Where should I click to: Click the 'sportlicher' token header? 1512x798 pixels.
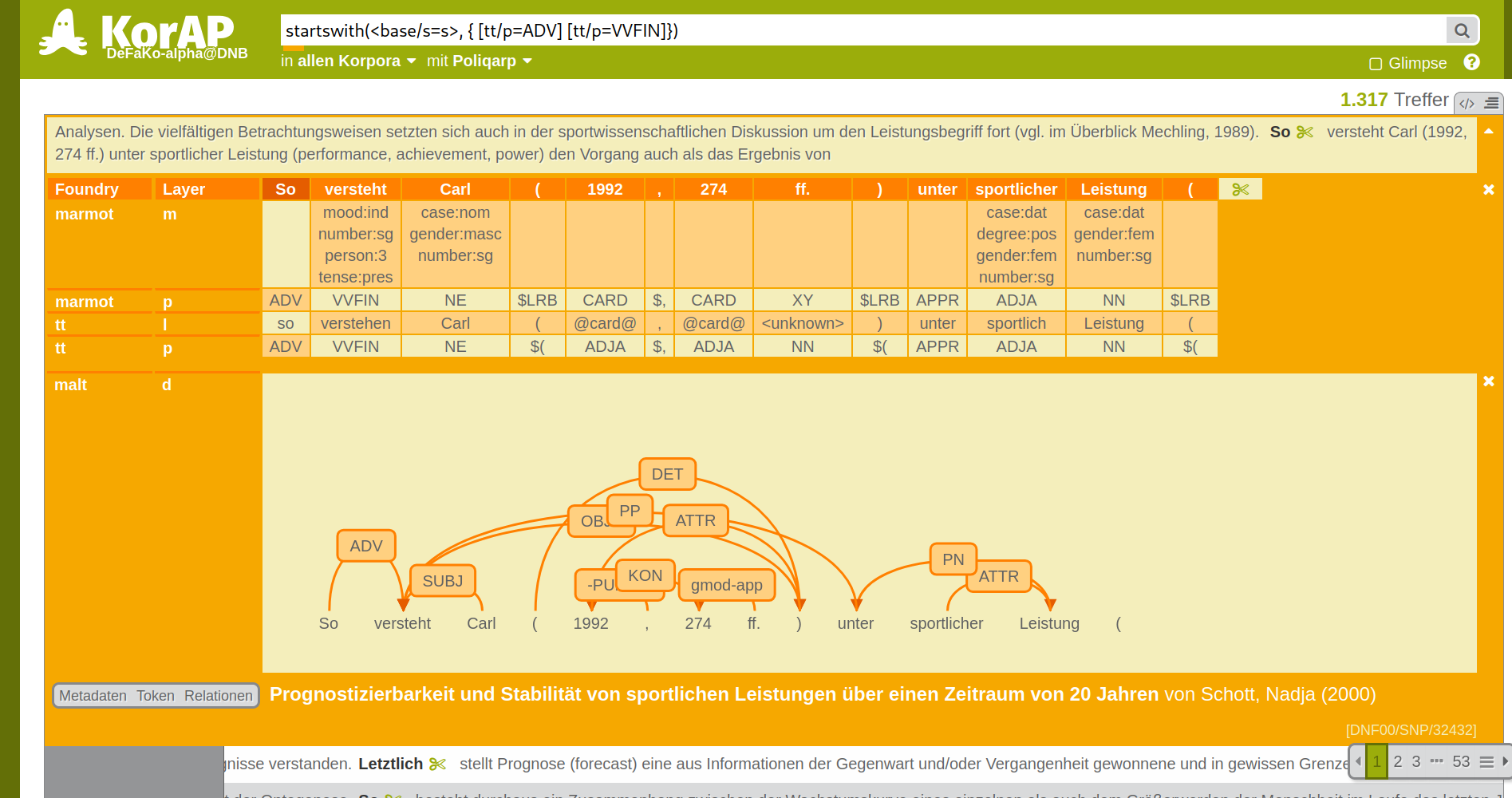[x=1017, y=189]
